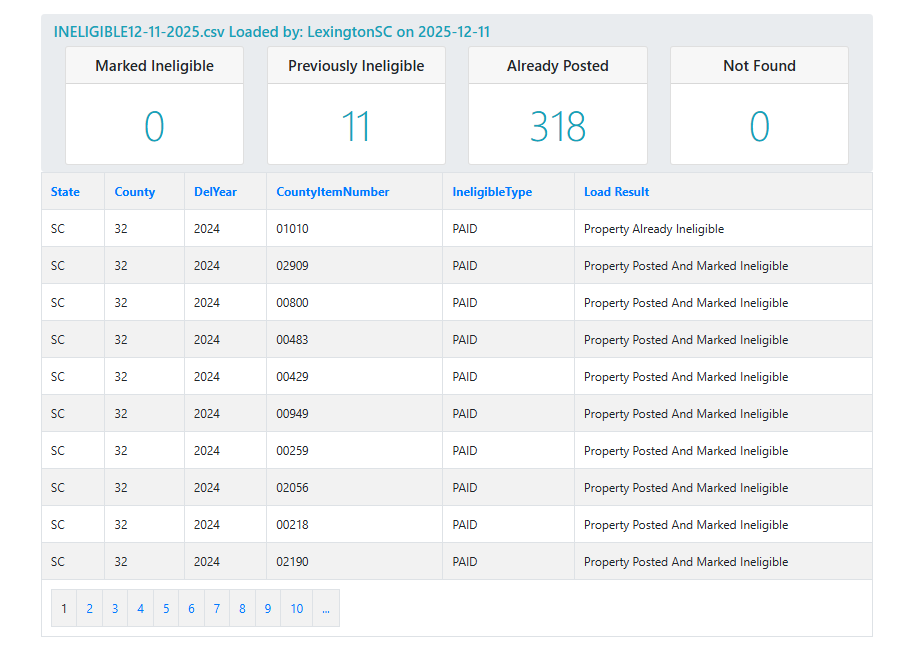Go to results page 9

tap(268, 608)
